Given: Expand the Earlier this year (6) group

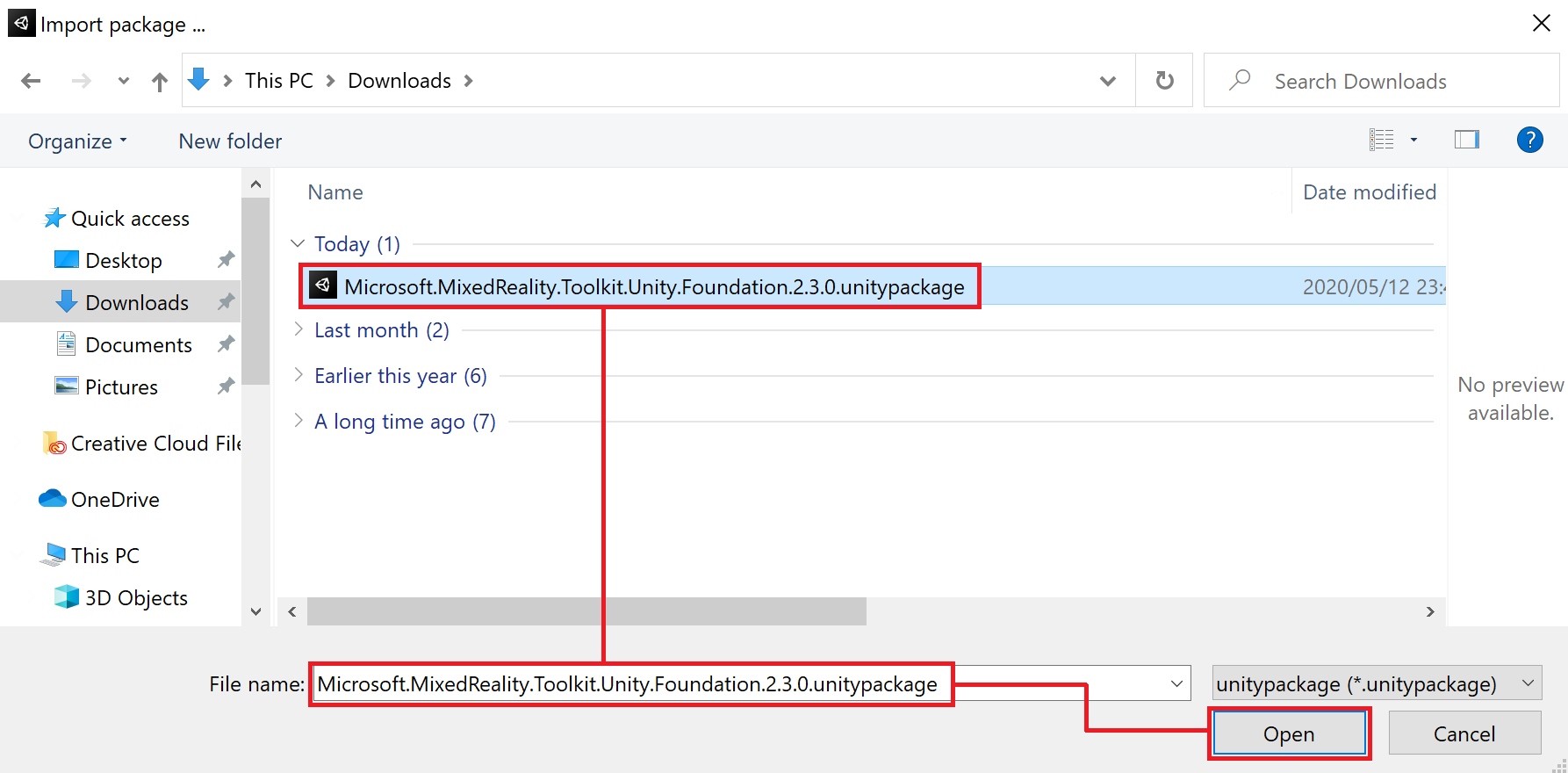Looking at the screenshot, I should click(298, 375).
